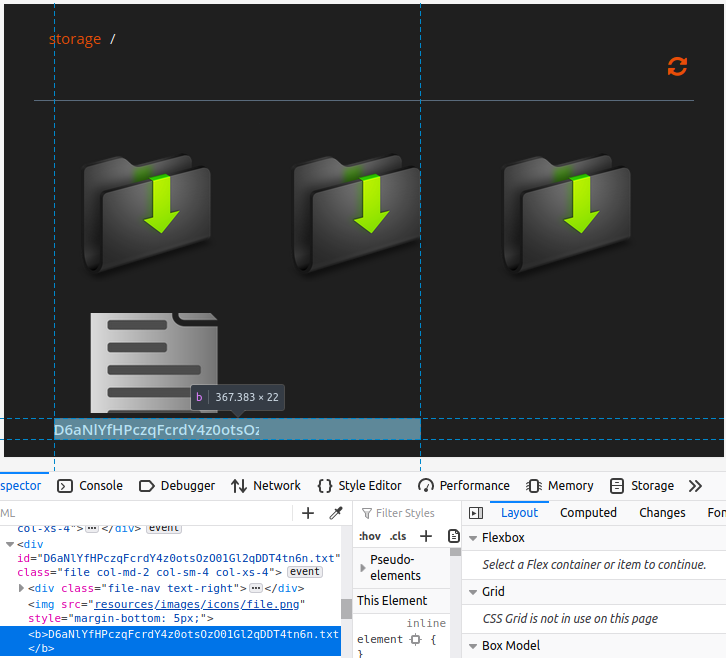The height and width of the screenshot is (658, 726).
Task: Click the id attribute value text
Action: pyautogui.click(x=188, y=558)
